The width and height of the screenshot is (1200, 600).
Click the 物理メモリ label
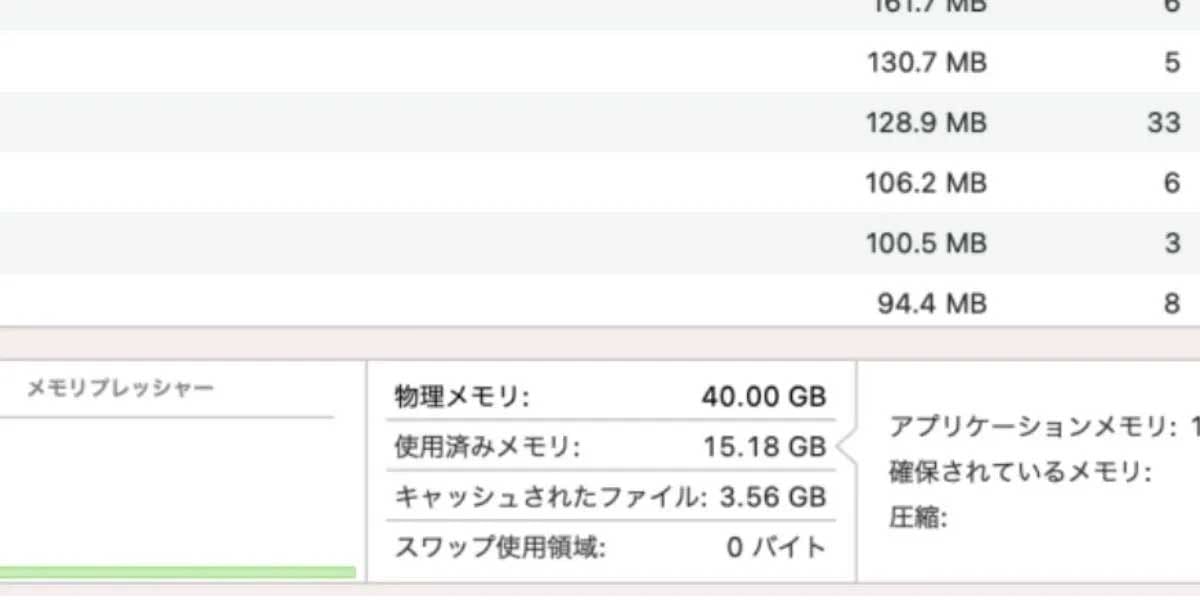point(461,397)
